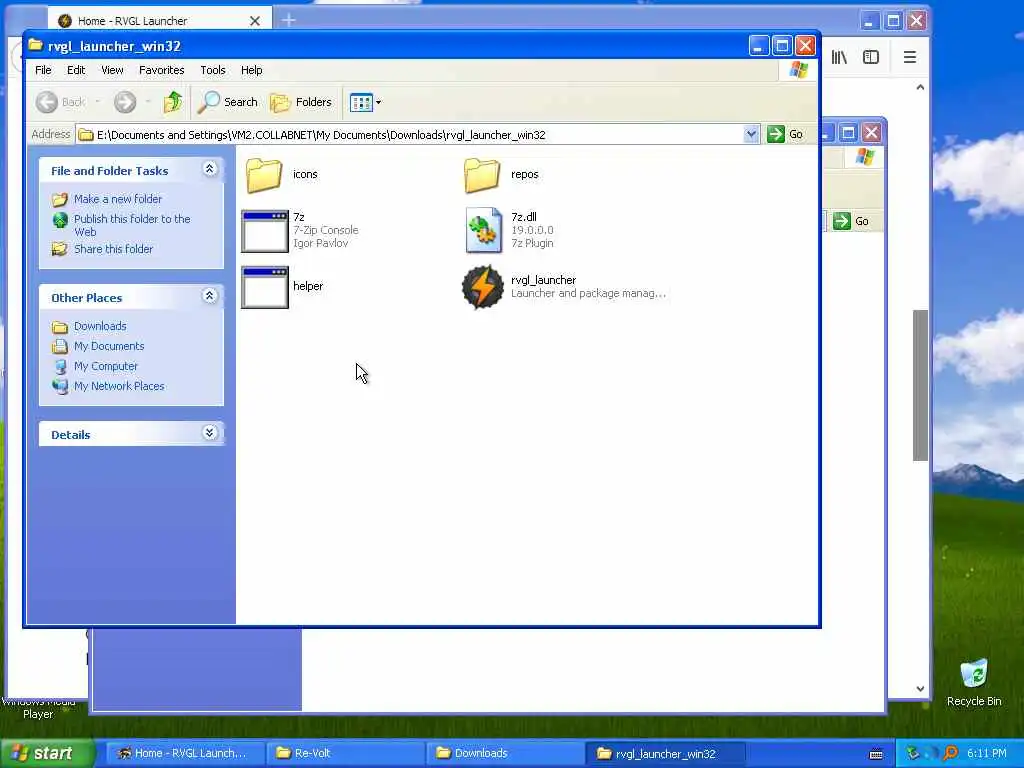Click the Forward navigation arrow
The image size is (1024, 768).
pos(125,102)
